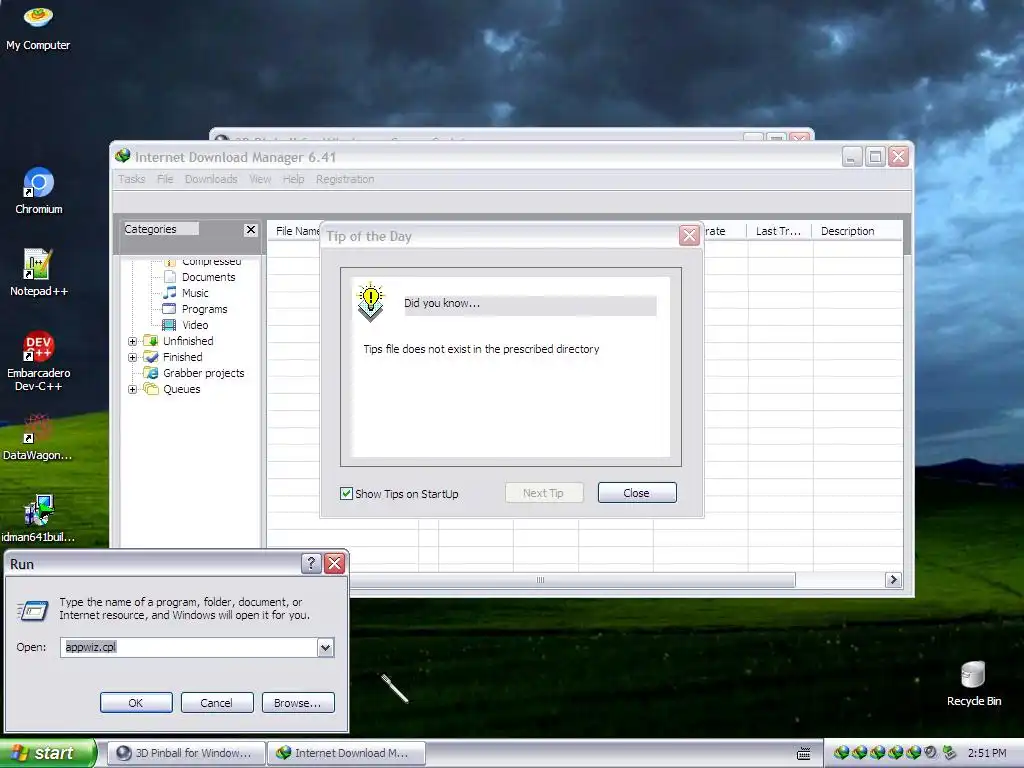Click Cancel in the Run dialog
The image size is (1024, 768).
coord(216,703)
